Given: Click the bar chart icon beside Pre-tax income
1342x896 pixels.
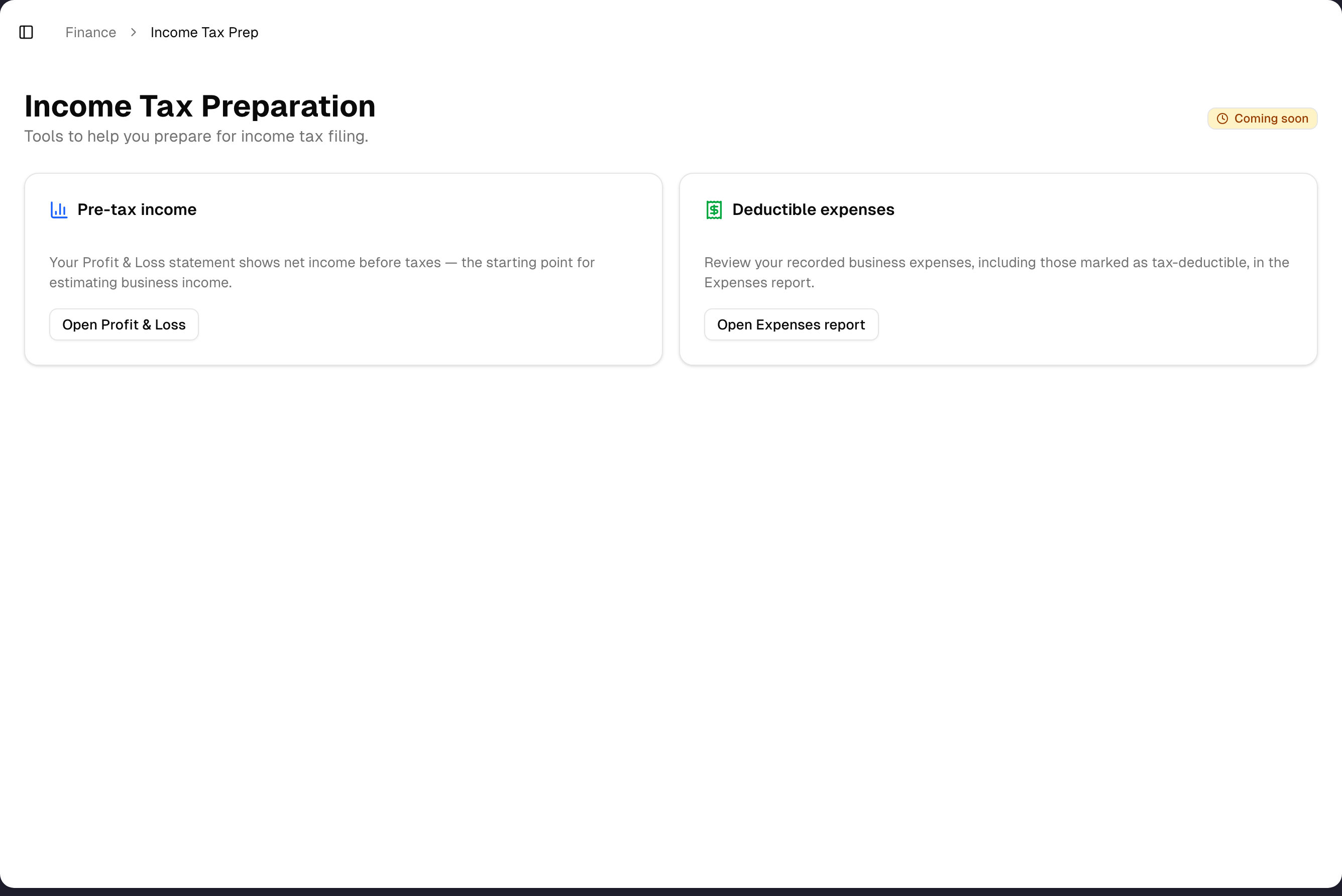Looking at the screenshot, I should coord(59,210).
